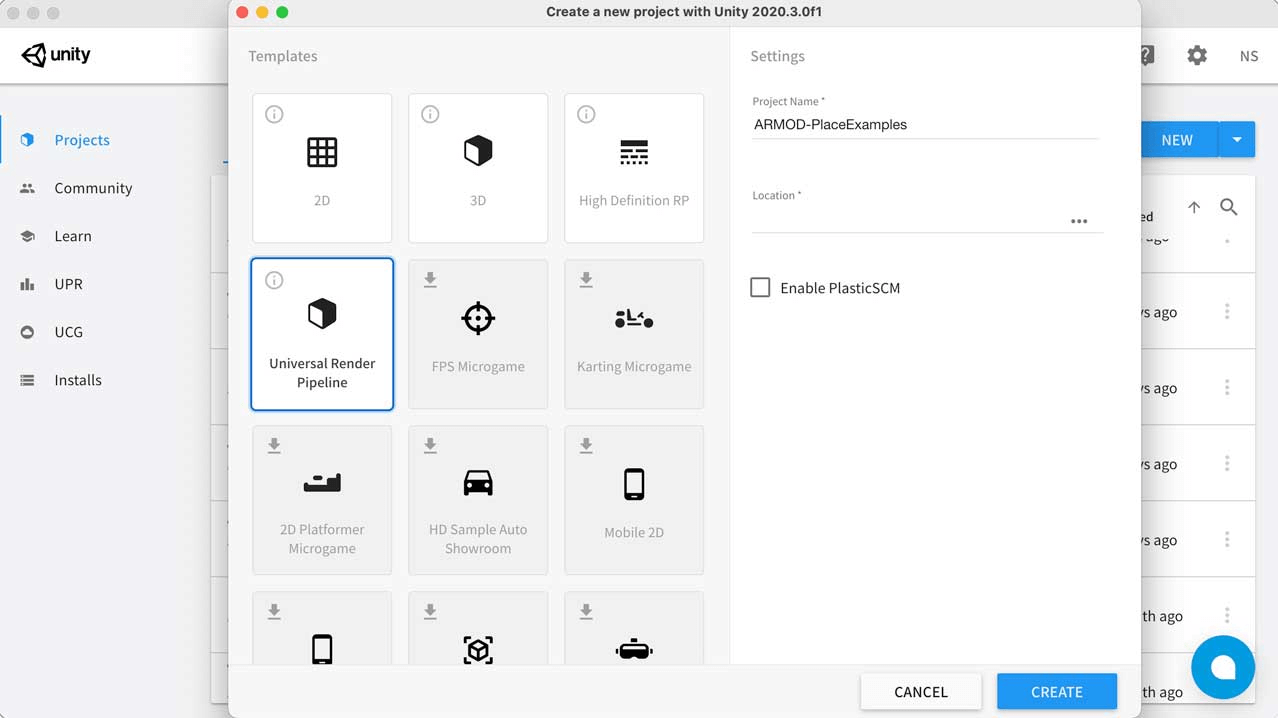Enable PlasticSCM checkbox
The height and width of the screenshot is (718, 1278).
pyautogui.click(x=760, y=288)
